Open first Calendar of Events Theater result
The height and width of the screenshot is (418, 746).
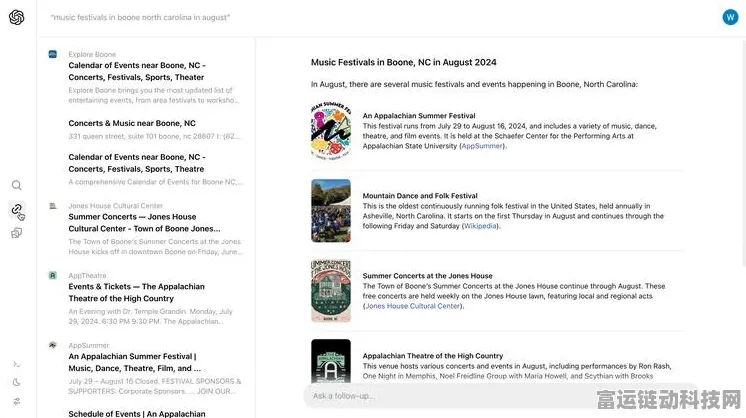[x=137, y=71]
